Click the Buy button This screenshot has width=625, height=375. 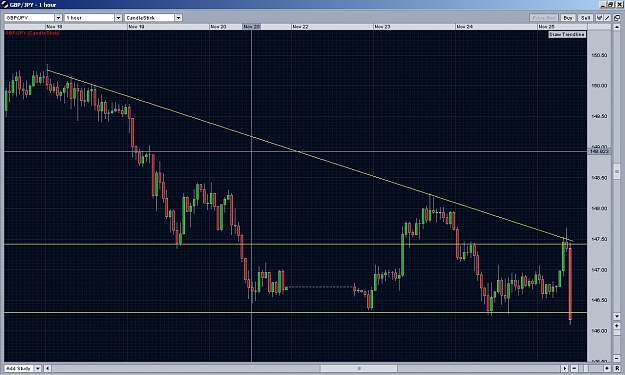[x=568, y=18]
